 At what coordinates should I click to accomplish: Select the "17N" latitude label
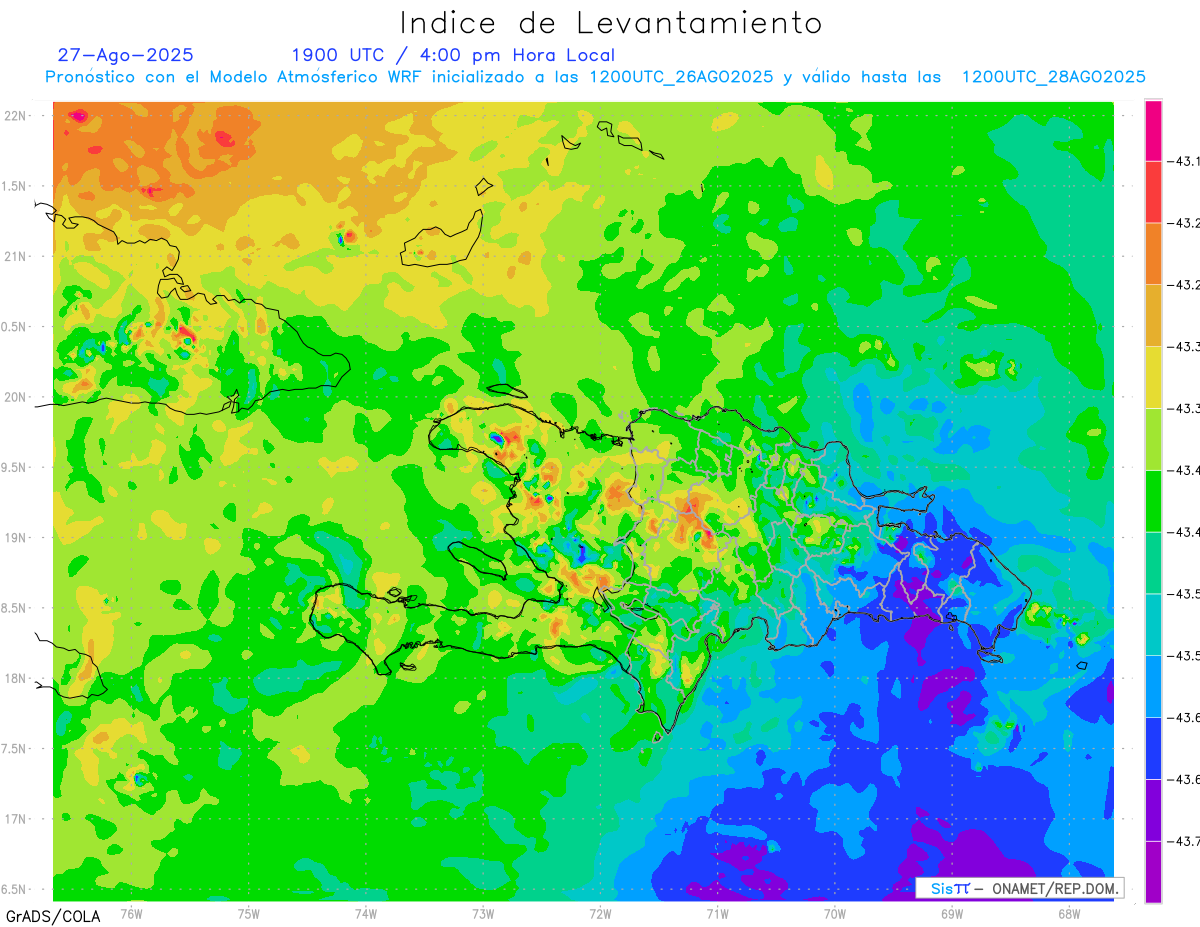coord(15,818)
